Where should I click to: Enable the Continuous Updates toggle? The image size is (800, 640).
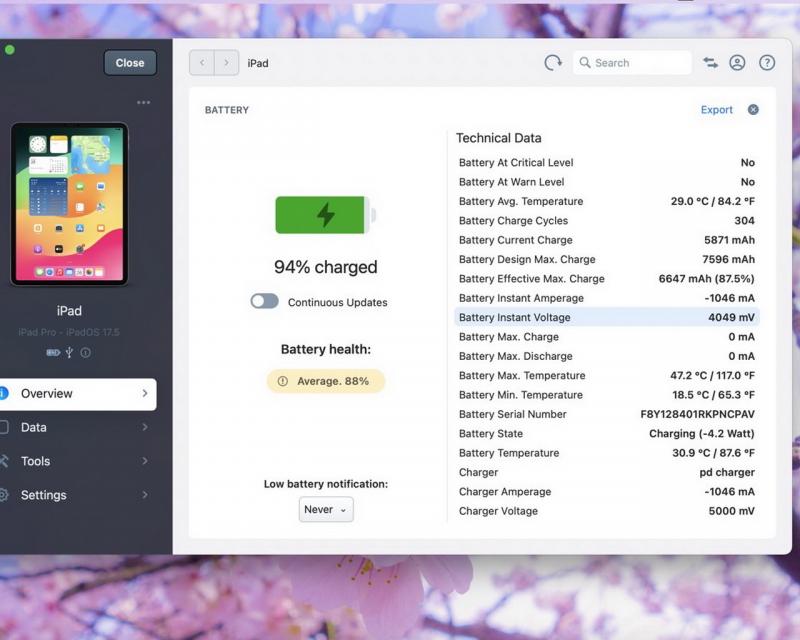click(265, 301)
